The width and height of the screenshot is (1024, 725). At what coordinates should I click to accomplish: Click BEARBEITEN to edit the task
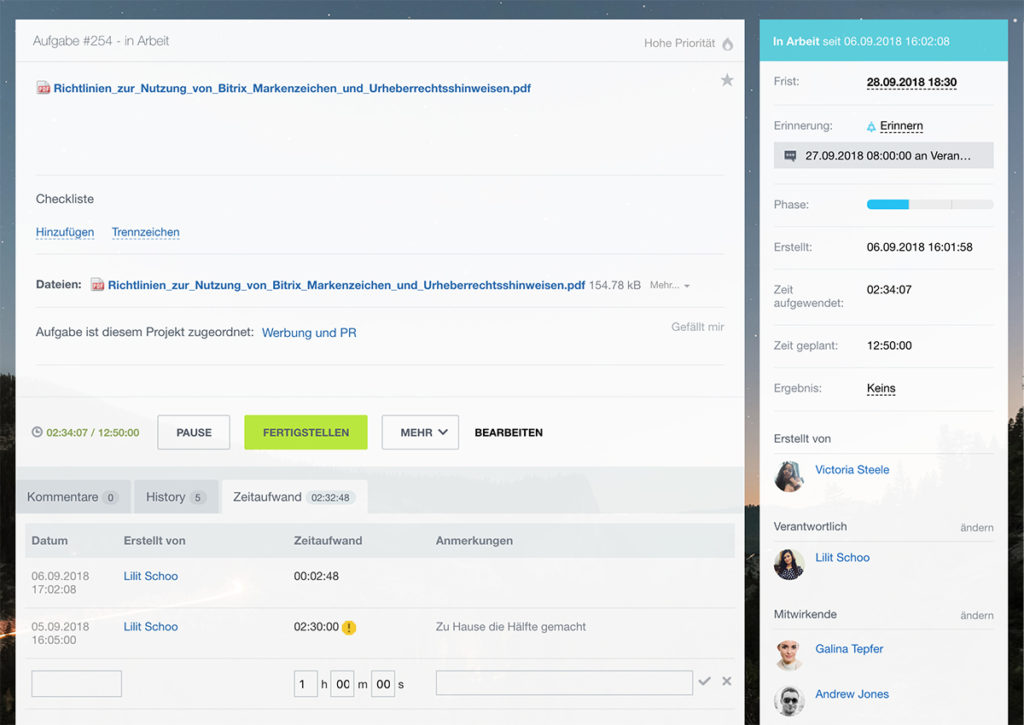(509, 432)
